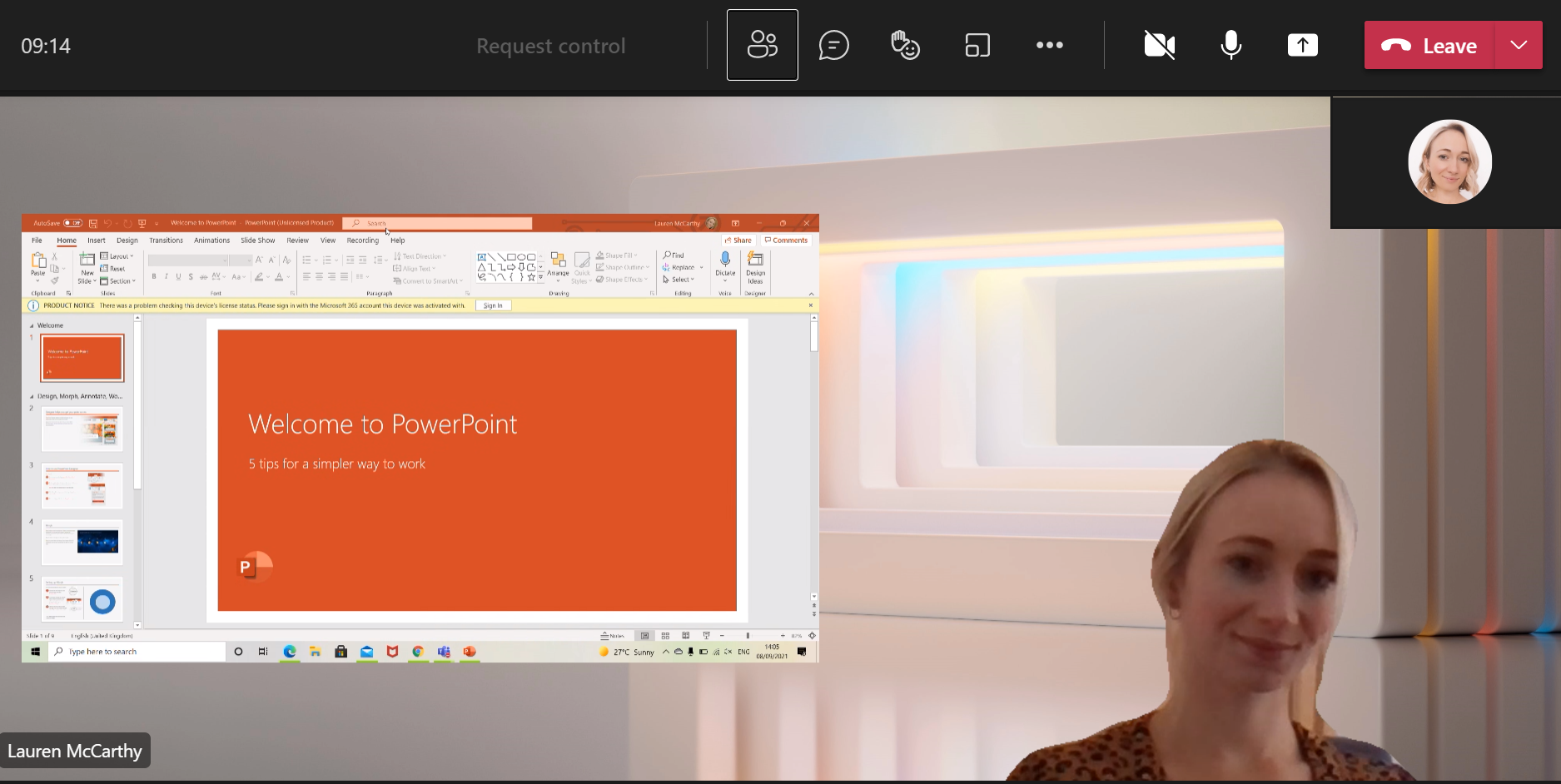
Task: Open Microsoft Edge from taskbar
Action: tap(290, 652)
